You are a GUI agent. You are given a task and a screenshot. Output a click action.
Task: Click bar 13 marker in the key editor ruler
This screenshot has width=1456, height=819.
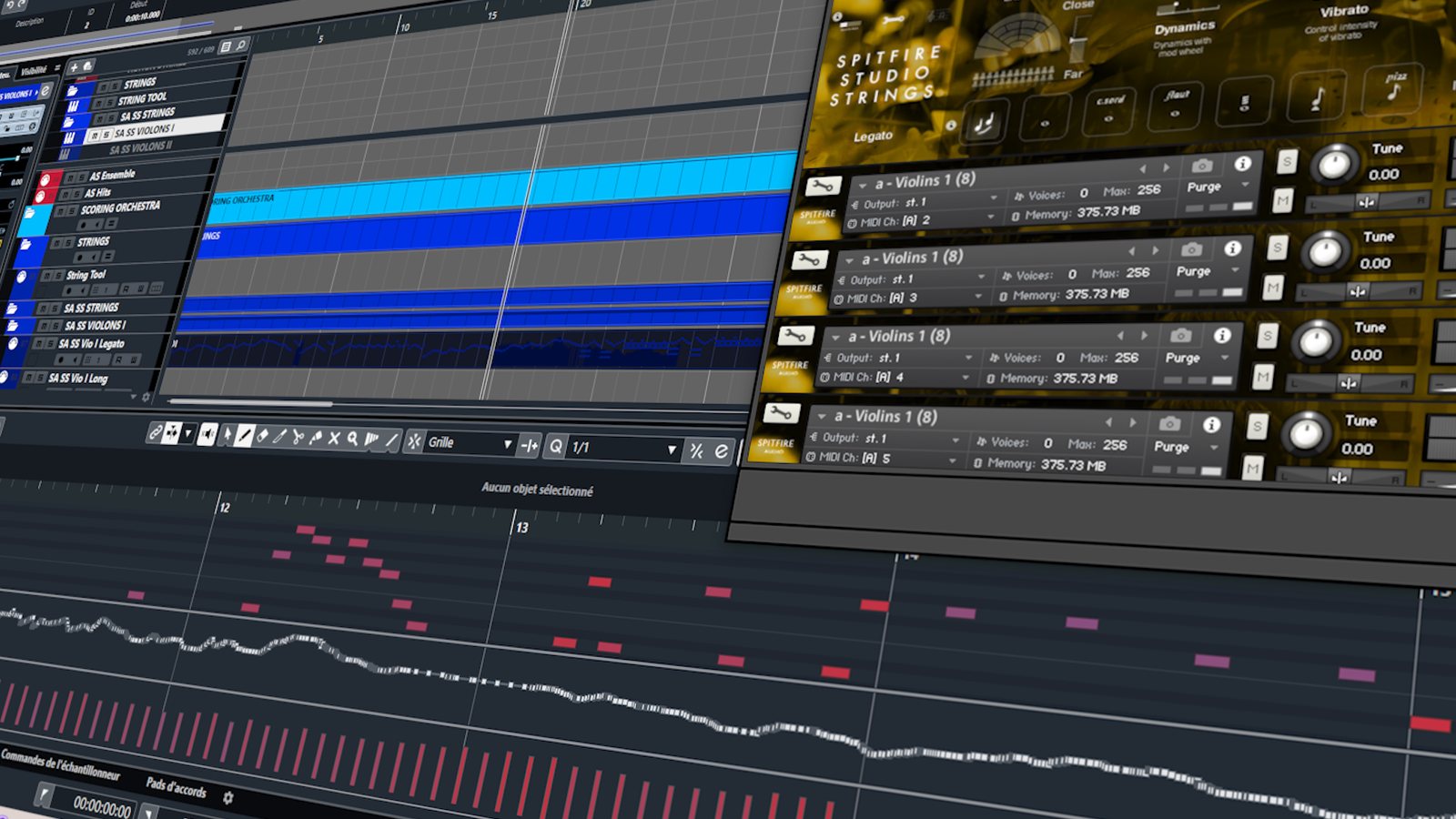[521, 527]
